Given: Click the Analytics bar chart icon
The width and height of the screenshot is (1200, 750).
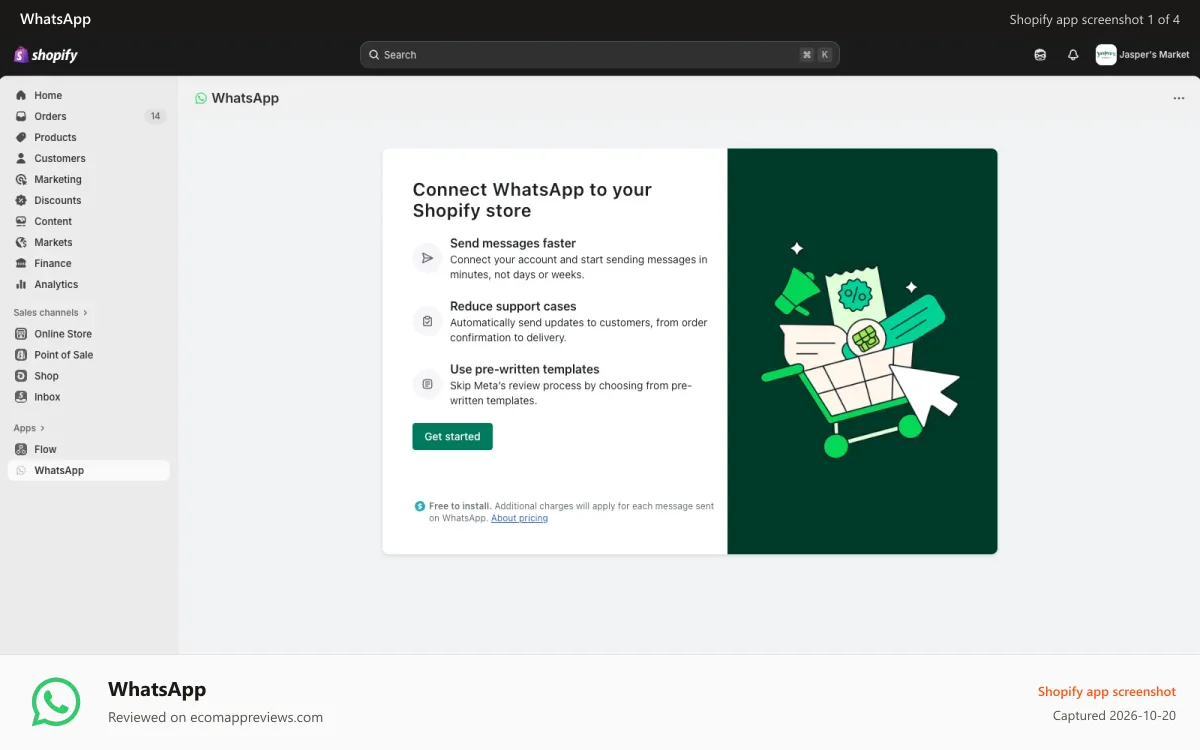Looking at the screenshot, I should pos(21,284).
